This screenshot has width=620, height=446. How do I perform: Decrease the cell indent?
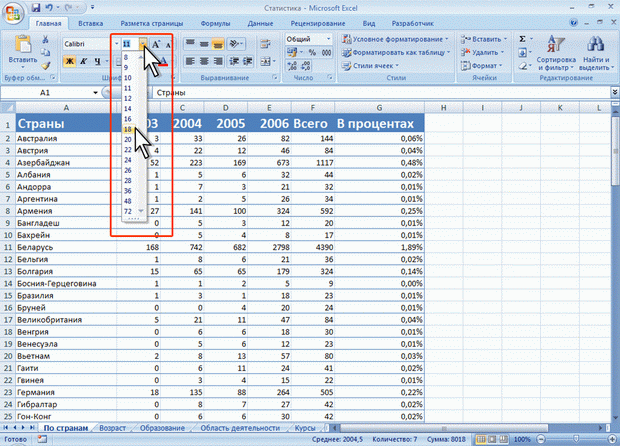click(x=234, y=61)
